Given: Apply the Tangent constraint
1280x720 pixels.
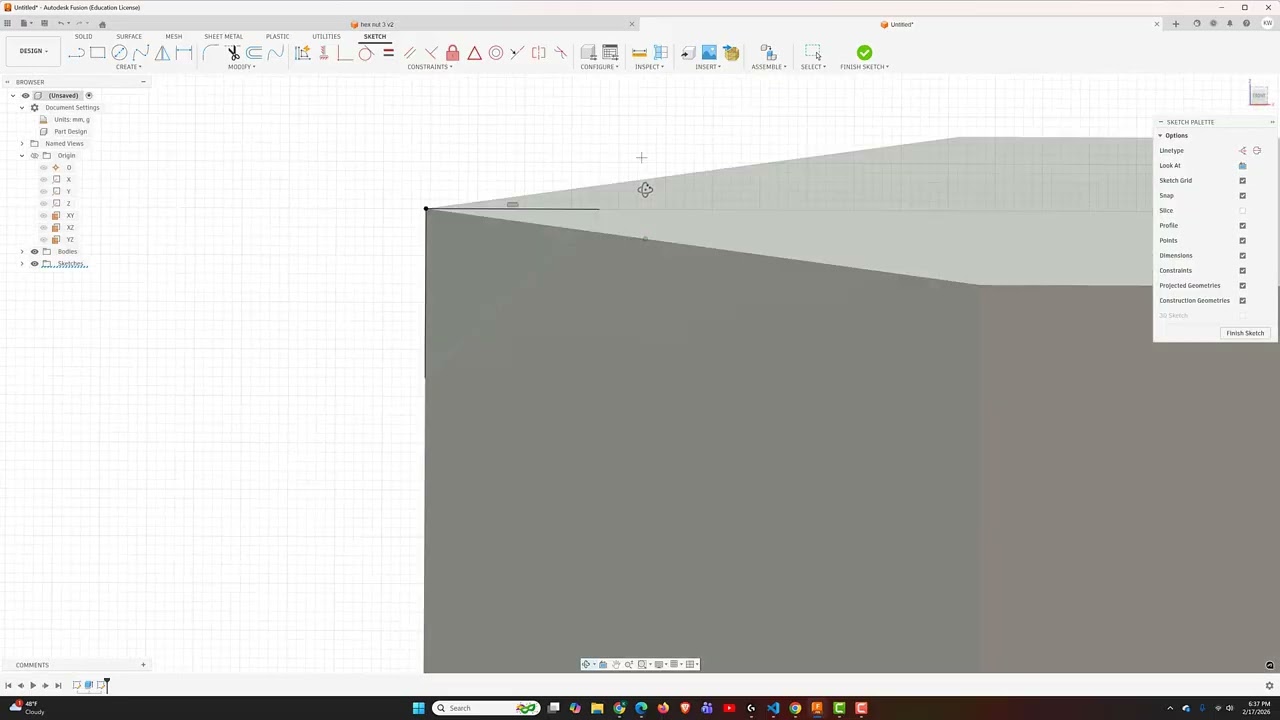Looking at the screenshot, I should click(366, 53).
